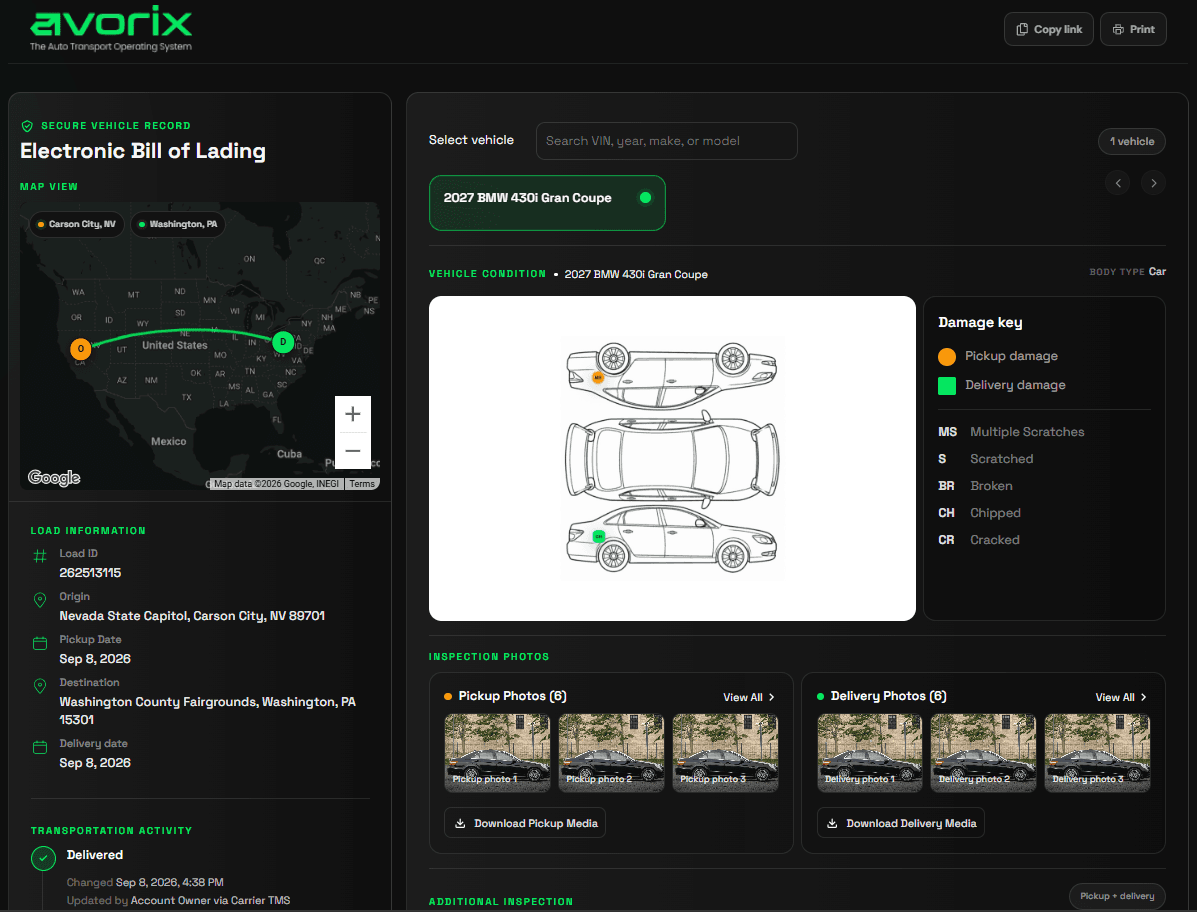Click the Load ID value 262513115
1197x912 pixels.
click(x=90, y=572)
